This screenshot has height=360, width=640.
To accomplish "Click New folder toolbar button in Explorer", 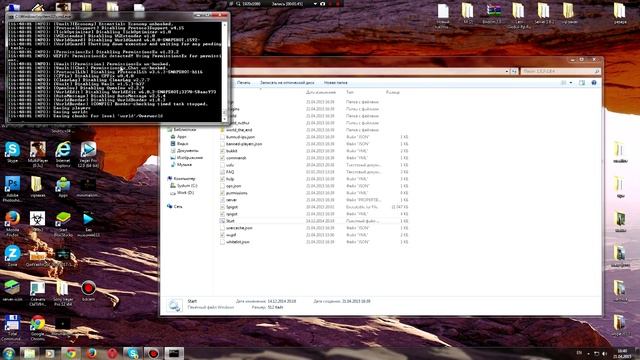I will pyautogui.click(x=336, y=82).
